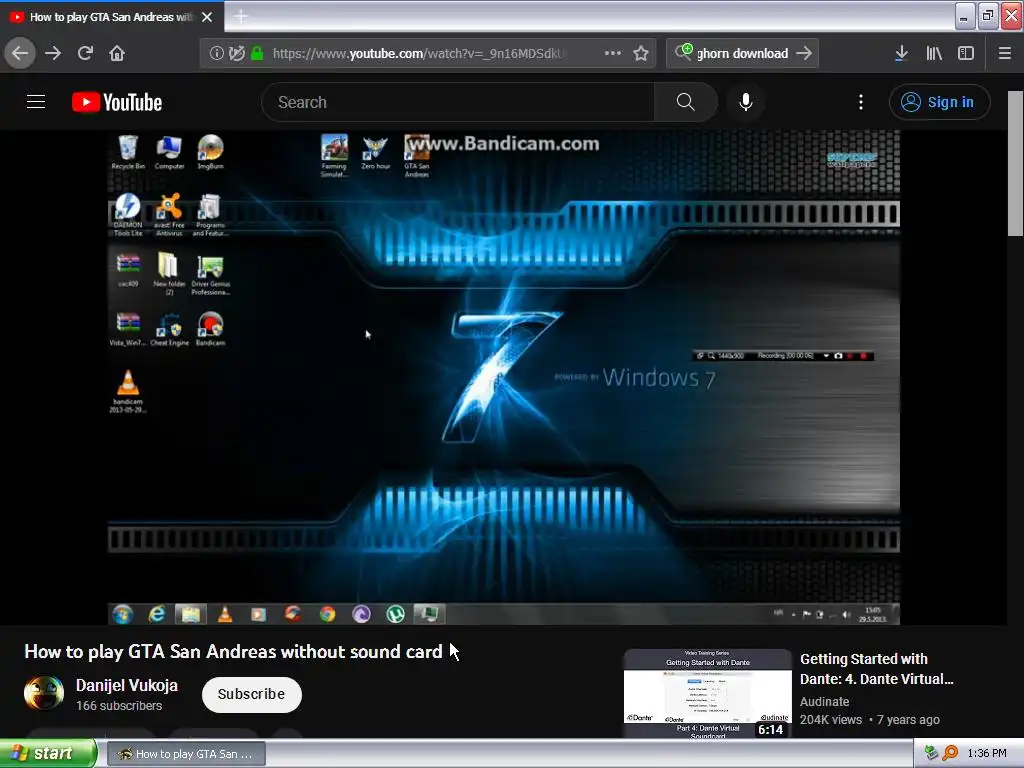Click the 204K views text
Screen dimensions: 1024x768
tap(831, 720)
